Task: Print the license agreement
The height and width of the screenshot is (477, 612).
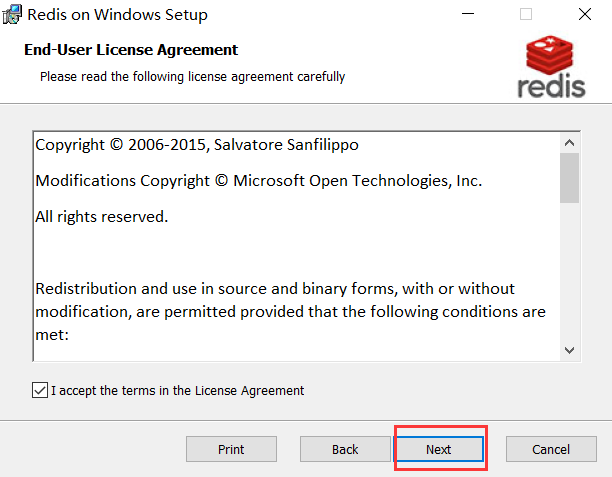Action: pos(231,449)
